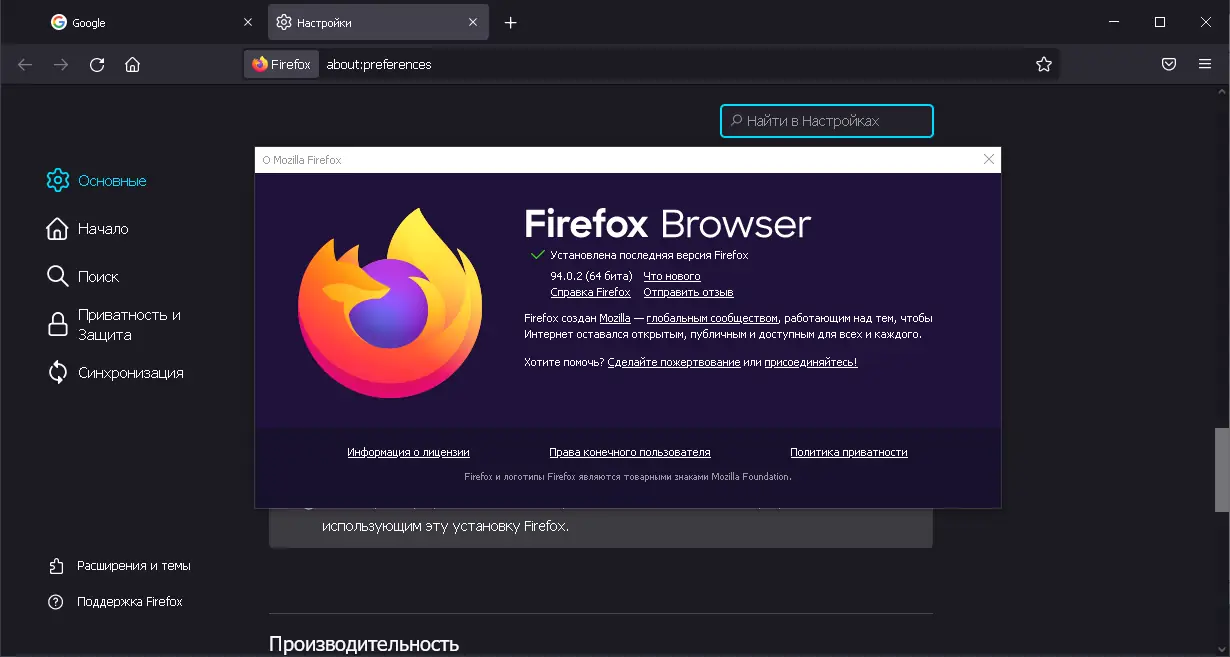The image size is (1230, 657).
Task: Open Политика приватности
Action: 847,452
